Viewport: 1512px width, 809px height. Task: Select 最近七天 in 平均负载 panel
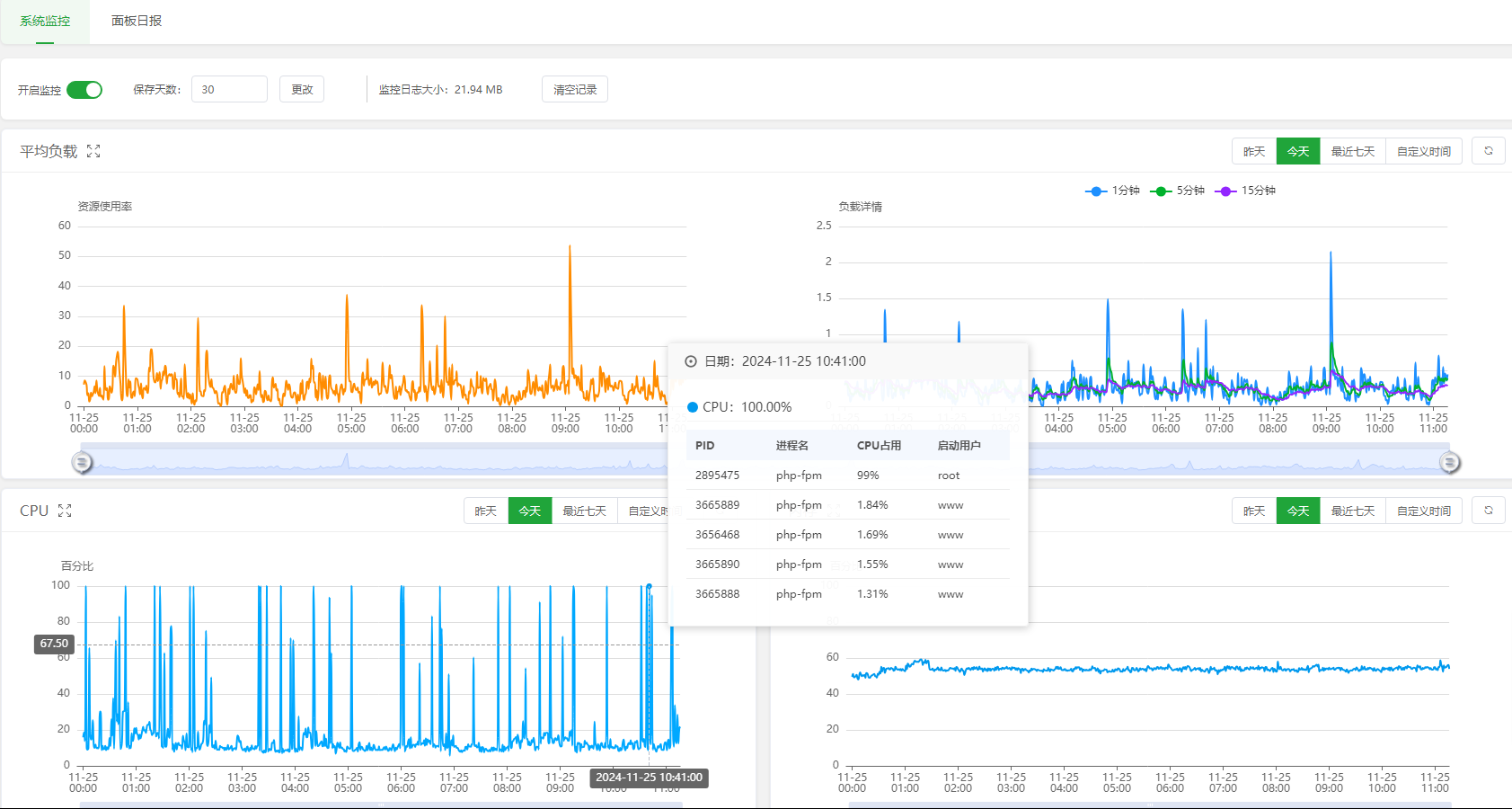(1353, 151)
